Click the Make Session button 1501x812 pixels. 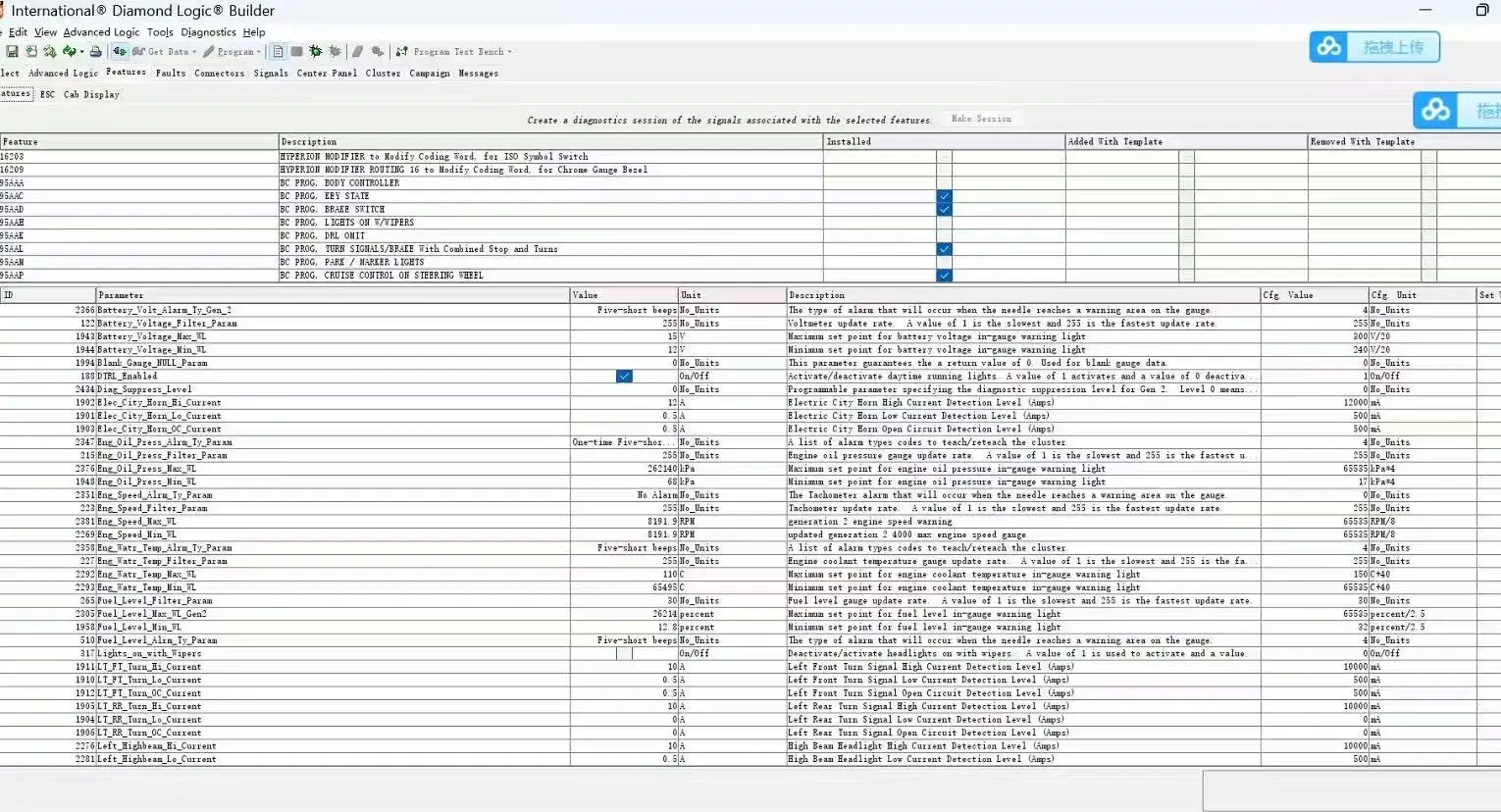[981, 119]
